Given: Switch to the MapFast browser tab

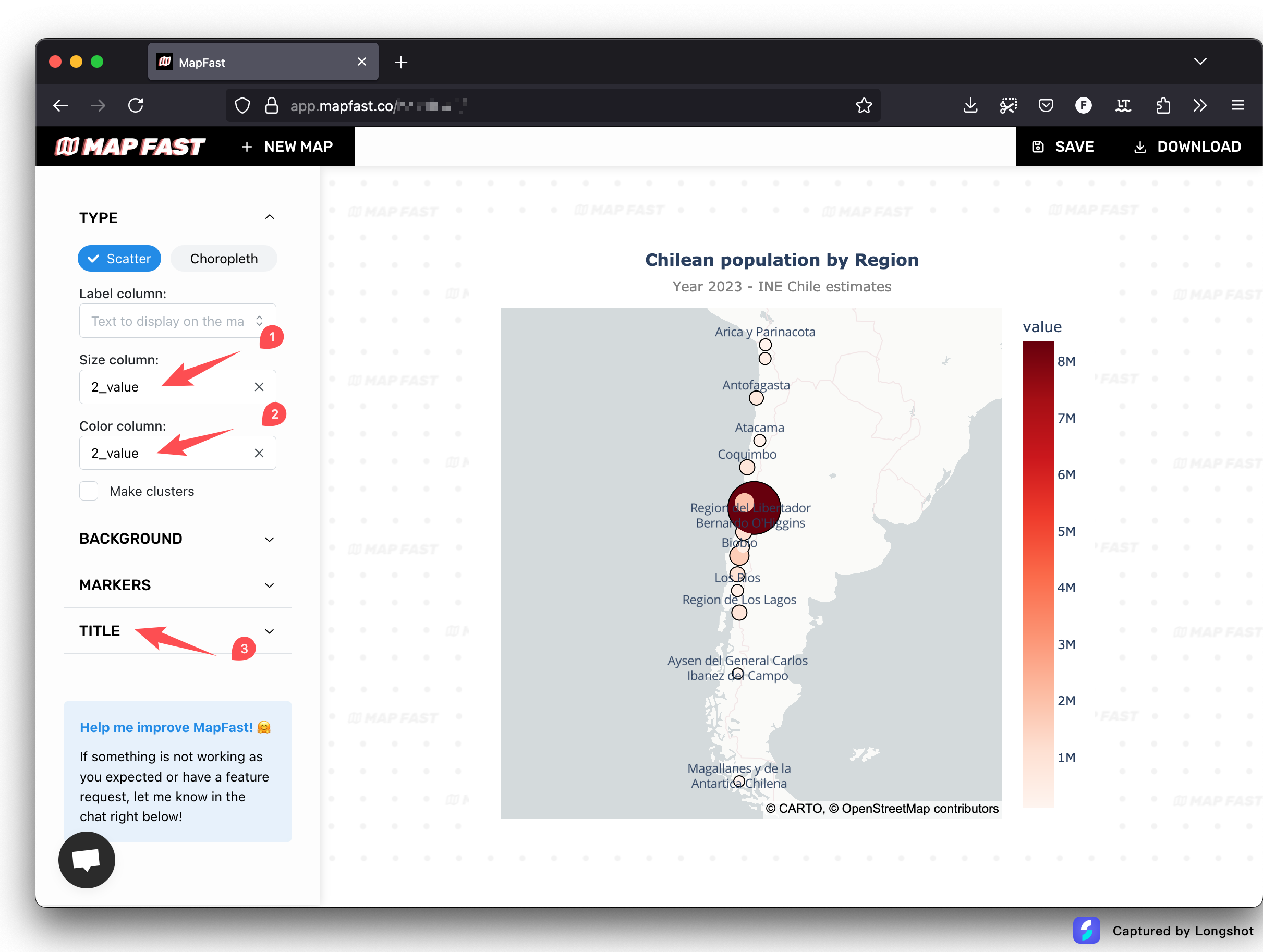Looking at the screenshot, I should (263, 62).
